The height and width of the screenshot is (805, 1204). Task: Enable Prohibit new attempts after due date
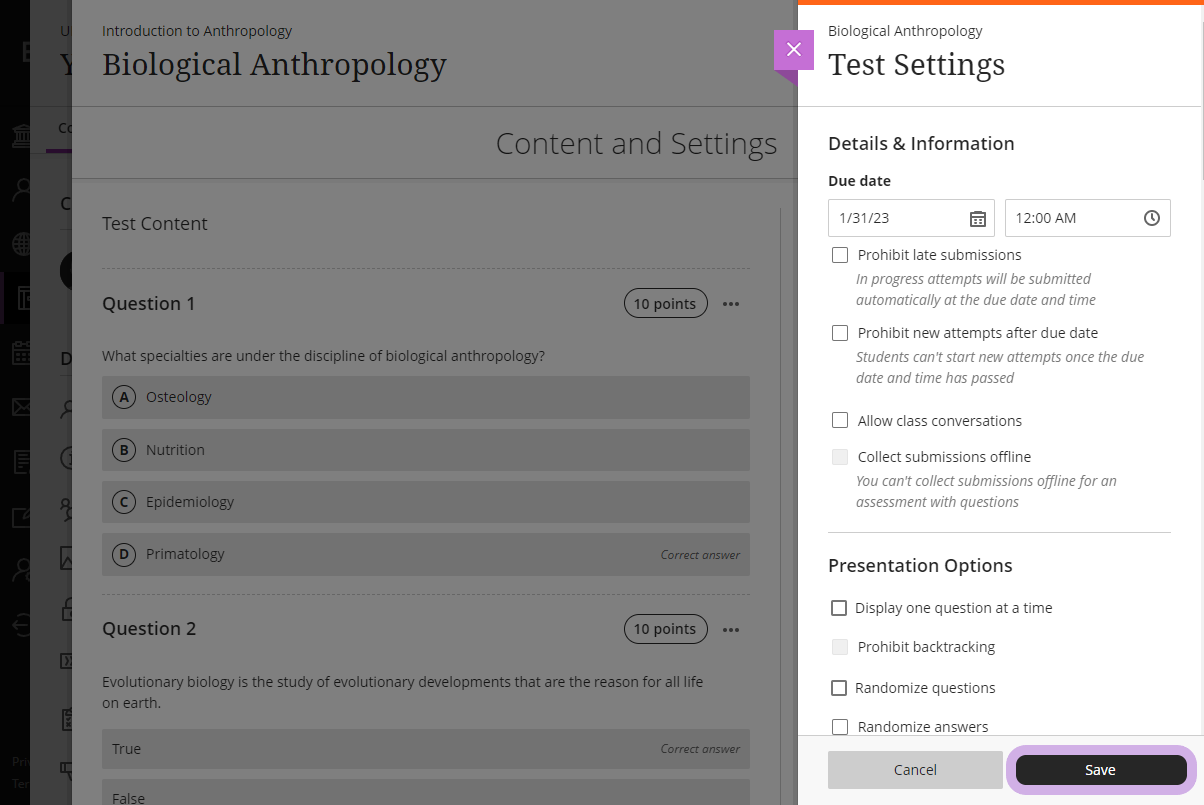(x=840, y=333)
